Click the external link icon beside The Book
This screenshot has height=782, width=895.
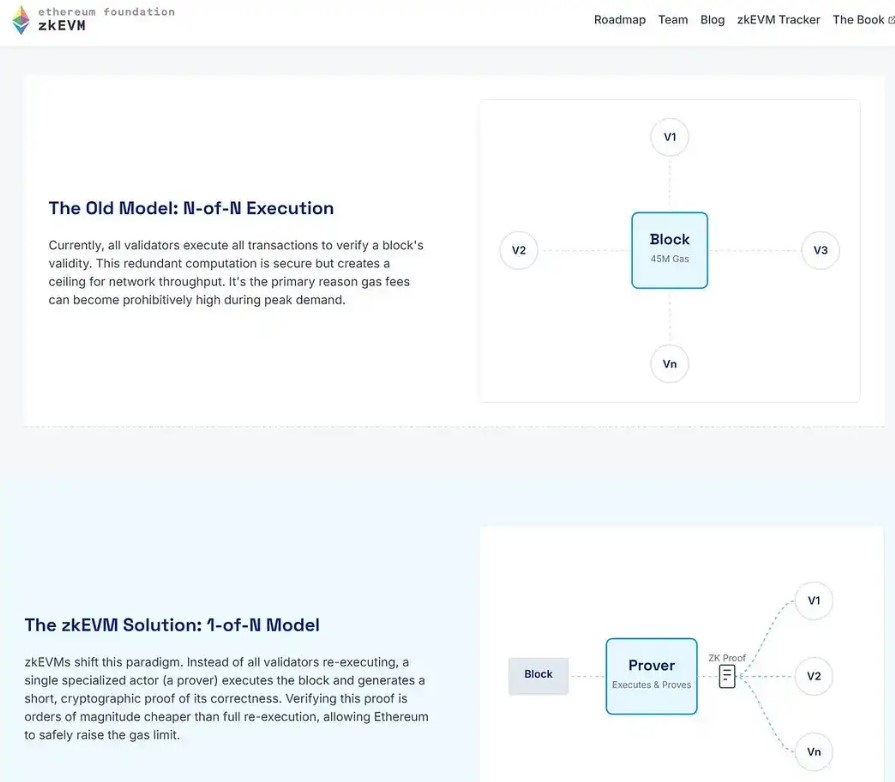pyautogui.click(x=891, y=20)
